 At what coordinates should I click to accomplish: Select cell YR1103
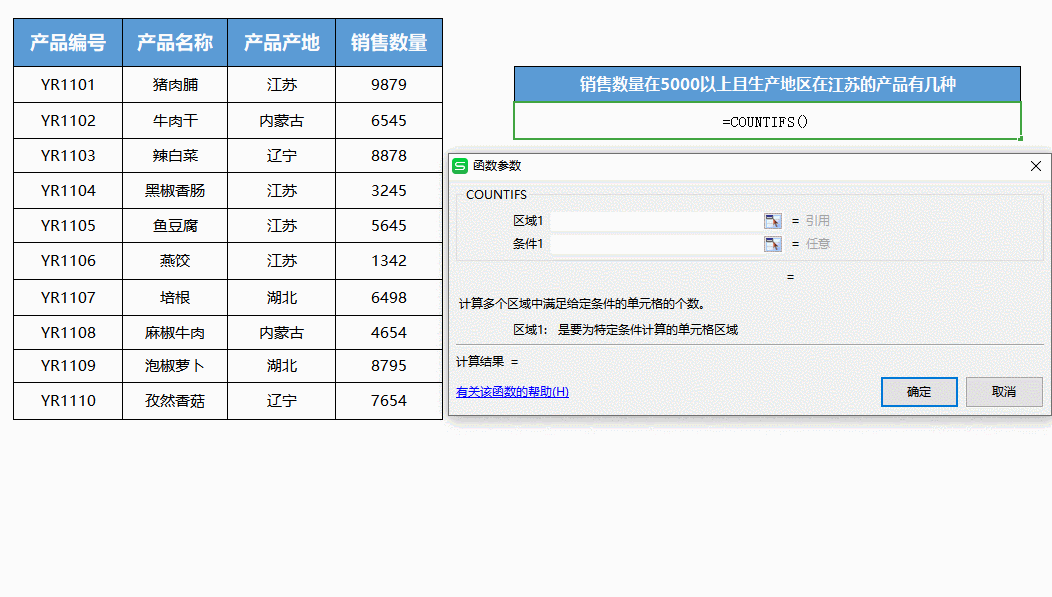tap(68, 156)
